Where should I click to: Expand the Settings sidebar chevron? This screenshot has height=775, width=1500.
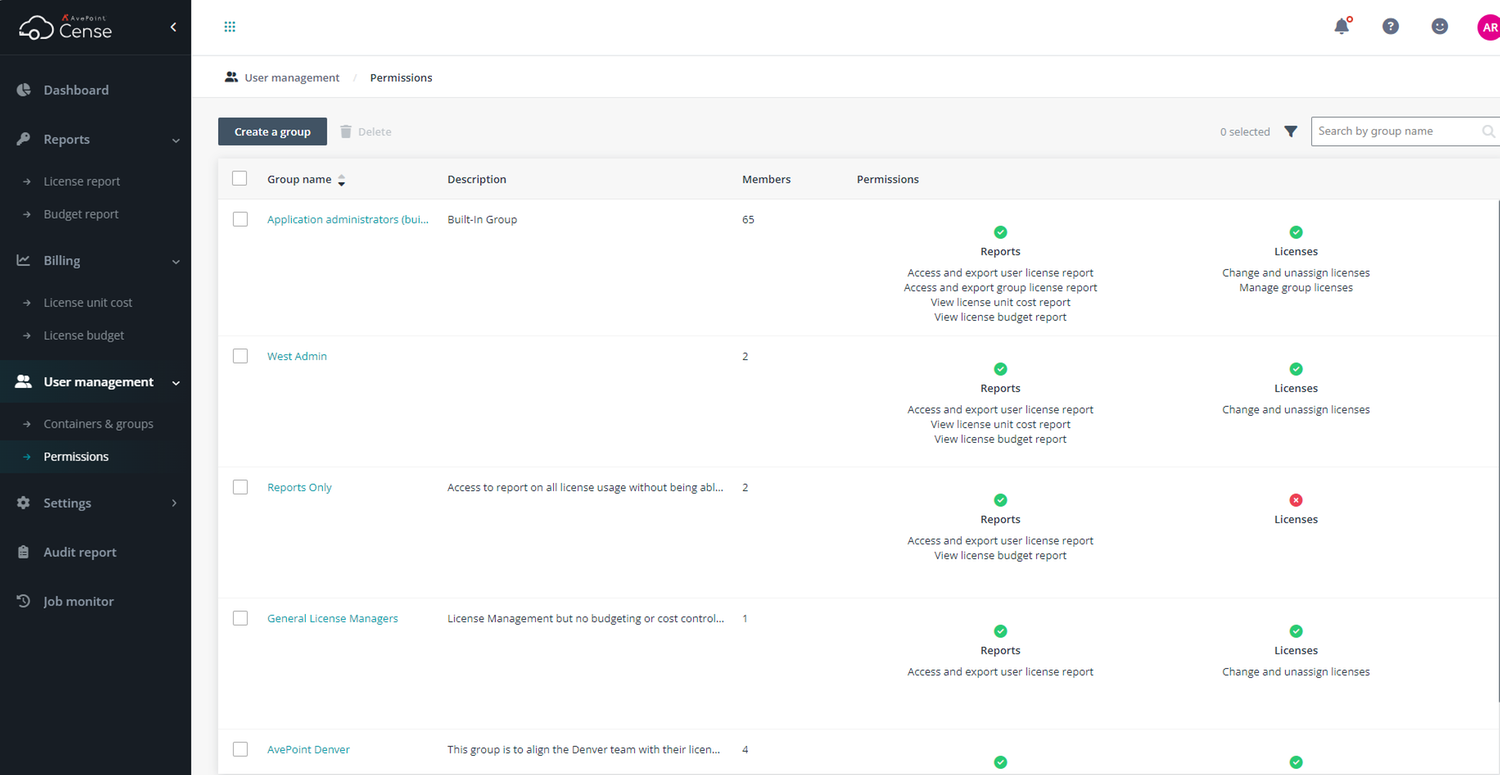click(176, 503)
